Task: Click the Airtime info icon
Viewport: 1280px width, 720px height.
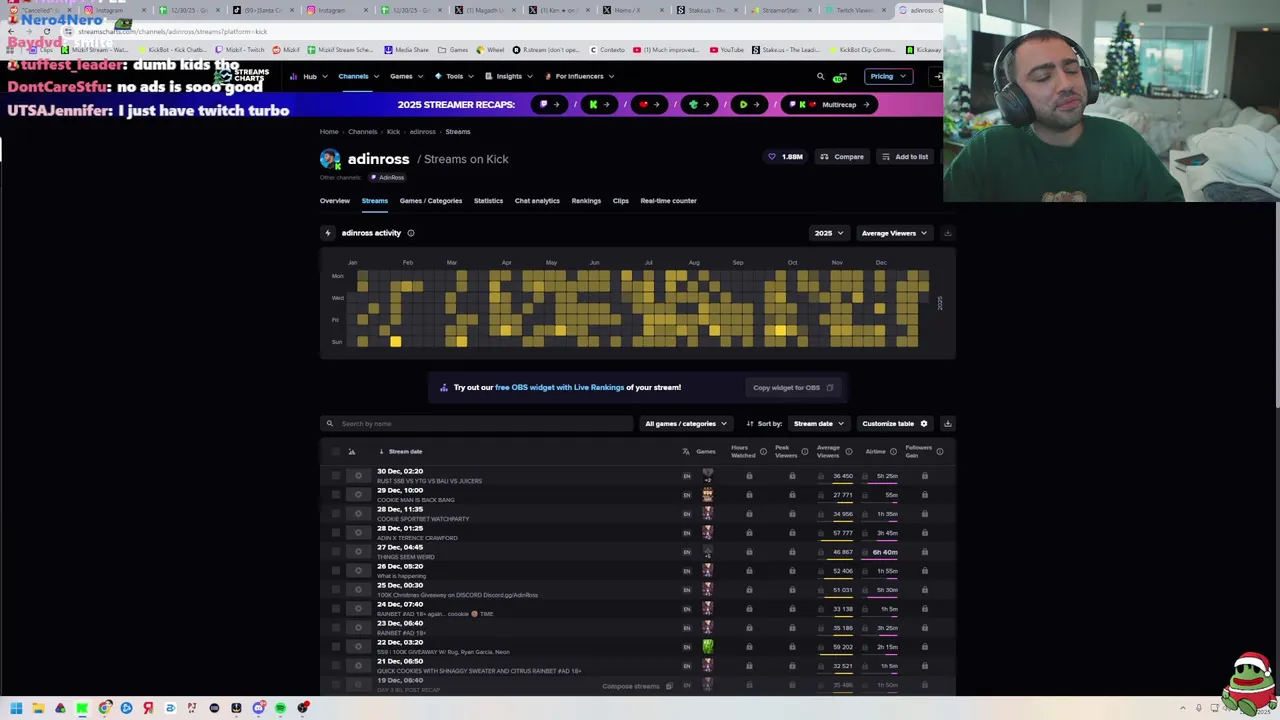Action: [x=893, y=452]
